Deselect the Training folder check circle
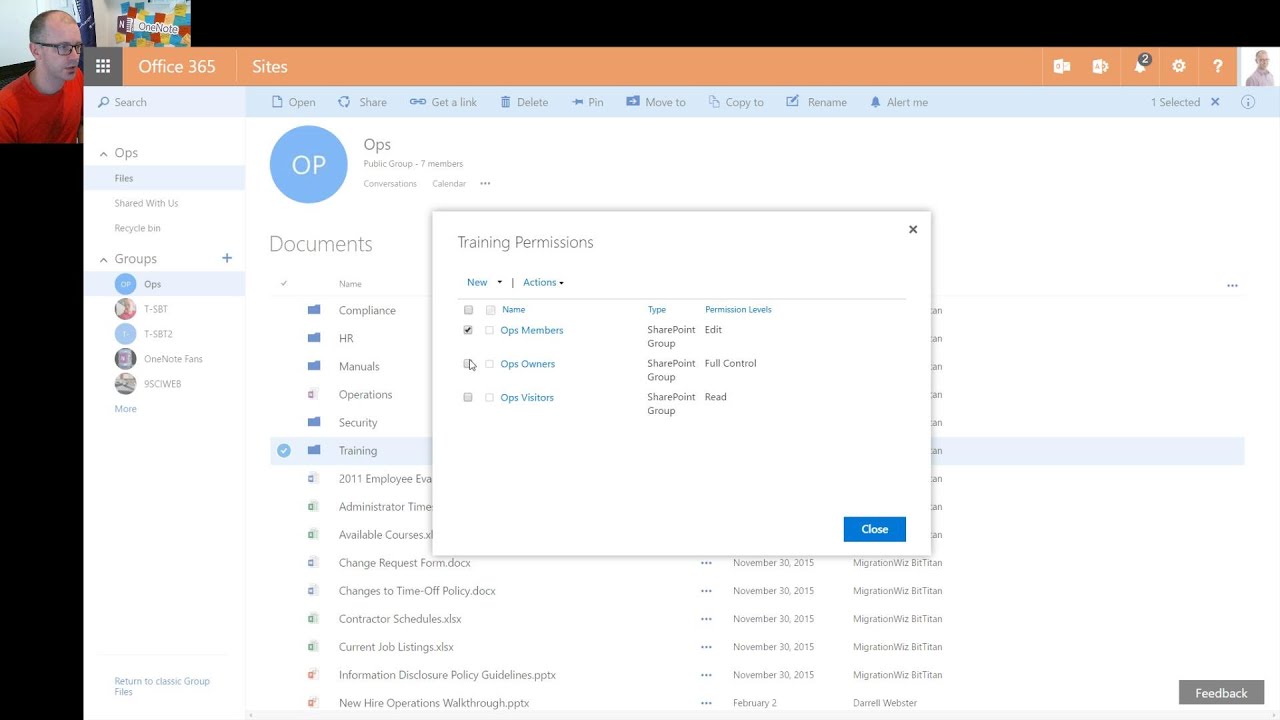The width and height of the screenshot is (1280, 720). 284,450
